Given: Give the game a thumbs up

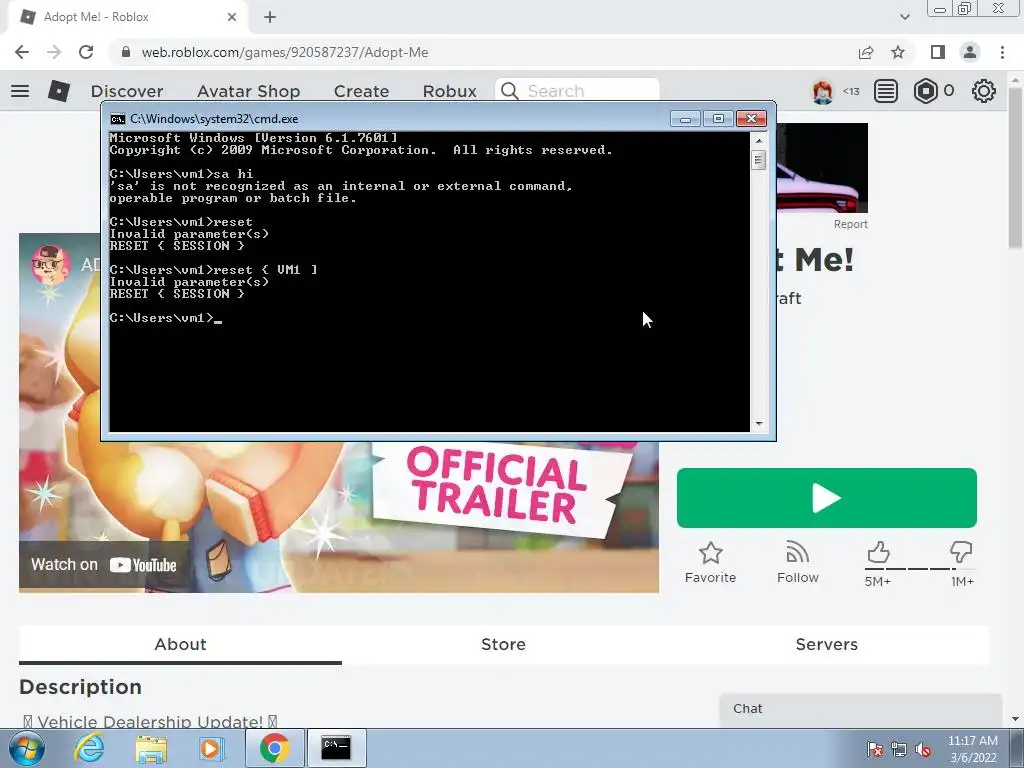Looking at the screenshot, I should pos(878,553).
